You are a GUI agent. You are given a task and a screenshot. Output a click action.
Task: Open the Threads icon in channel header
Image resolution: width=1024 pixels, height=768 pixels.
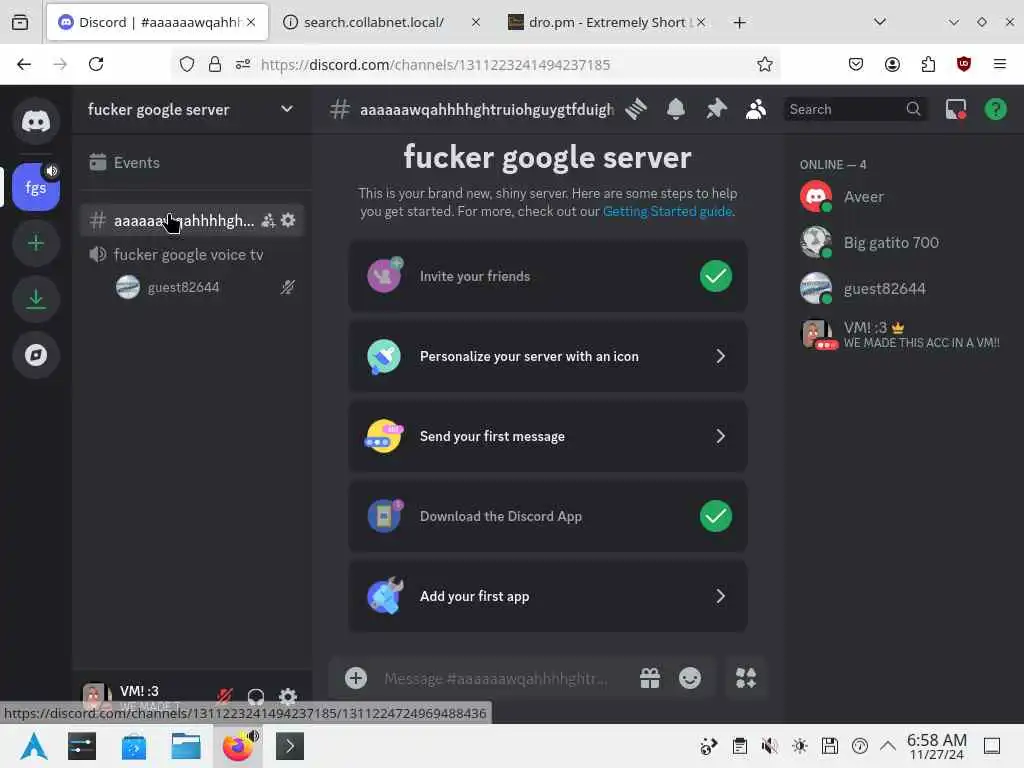[636, 109]
